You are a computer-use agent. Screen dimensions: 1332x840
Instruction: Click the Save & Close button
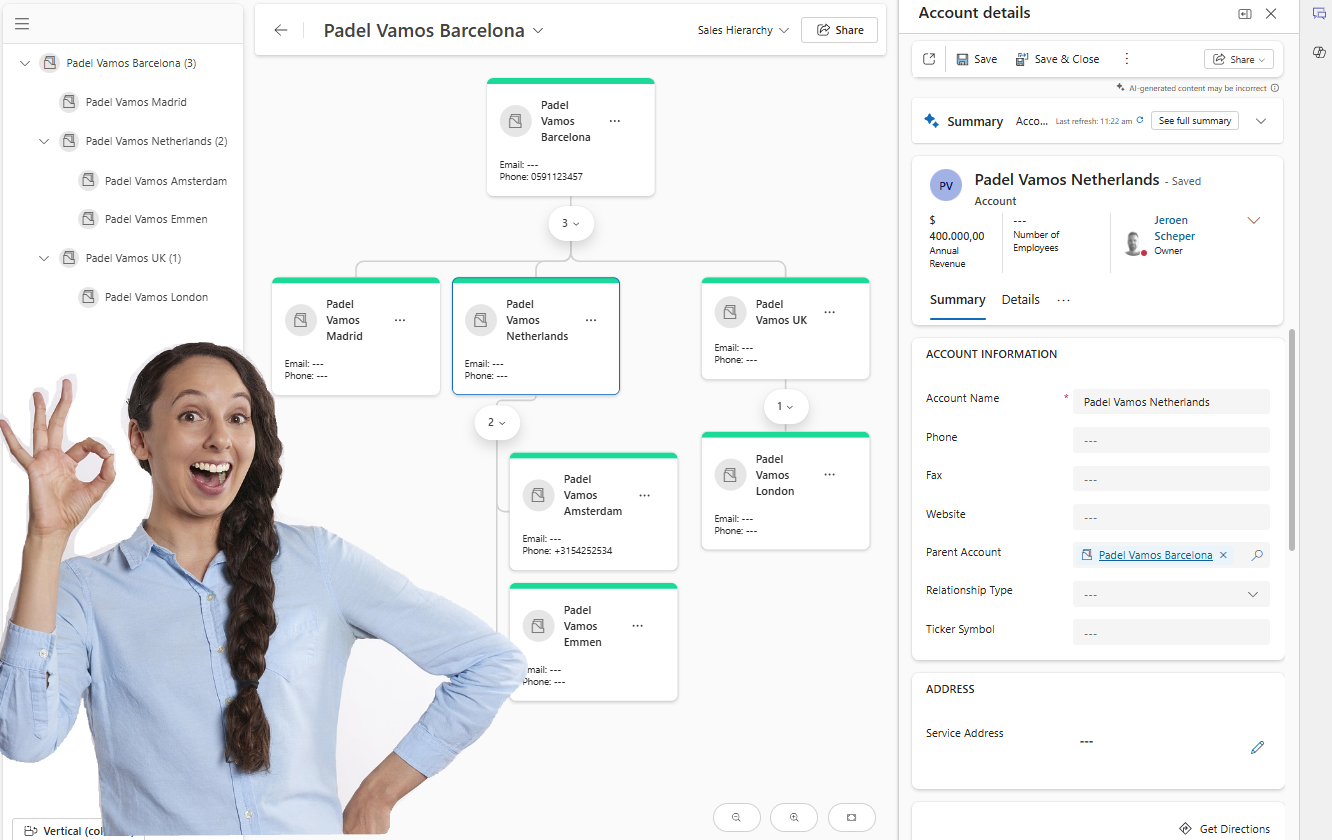(1057, 59)
